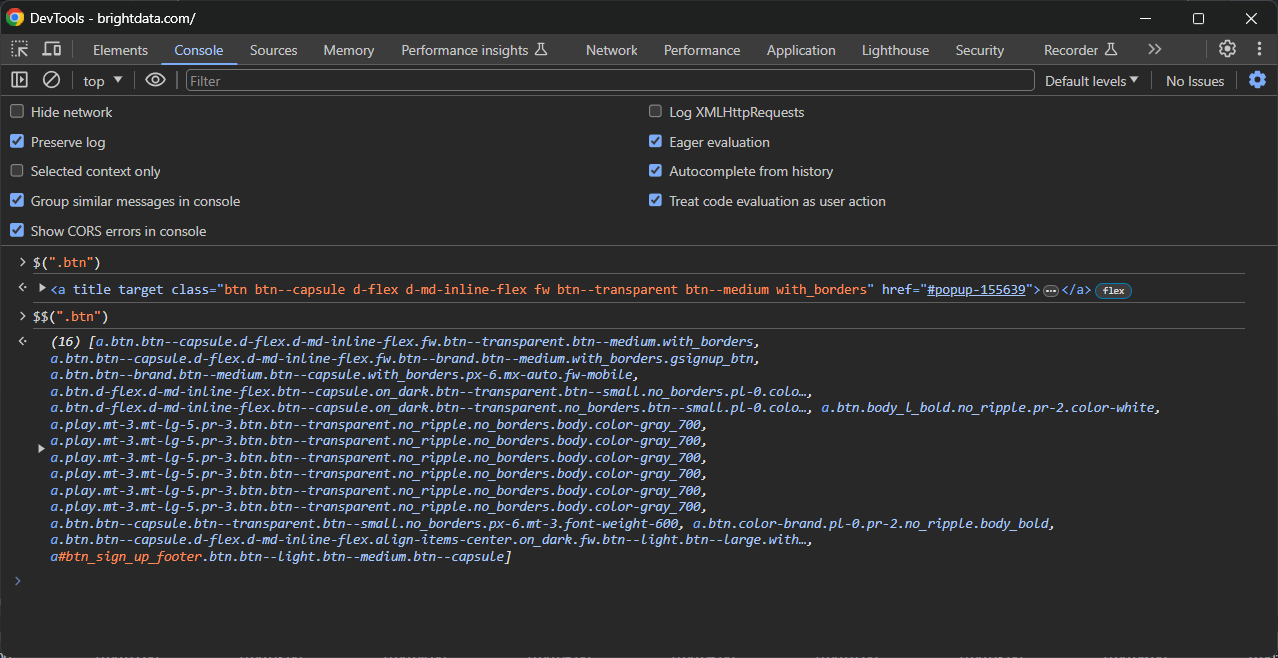The width and height of the screenshot is (1278, 658).
Task: Select the inspect element tool
Action: [x=18, y=49]
